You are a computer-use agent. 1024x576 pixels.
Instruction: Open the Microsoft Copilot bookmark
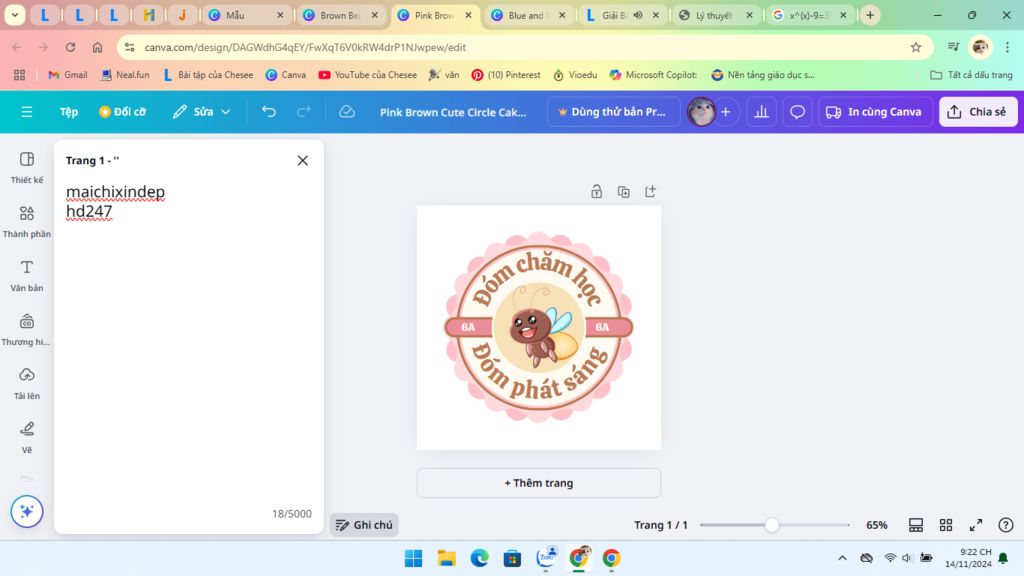pyautogui.click(x=653, y=75)
